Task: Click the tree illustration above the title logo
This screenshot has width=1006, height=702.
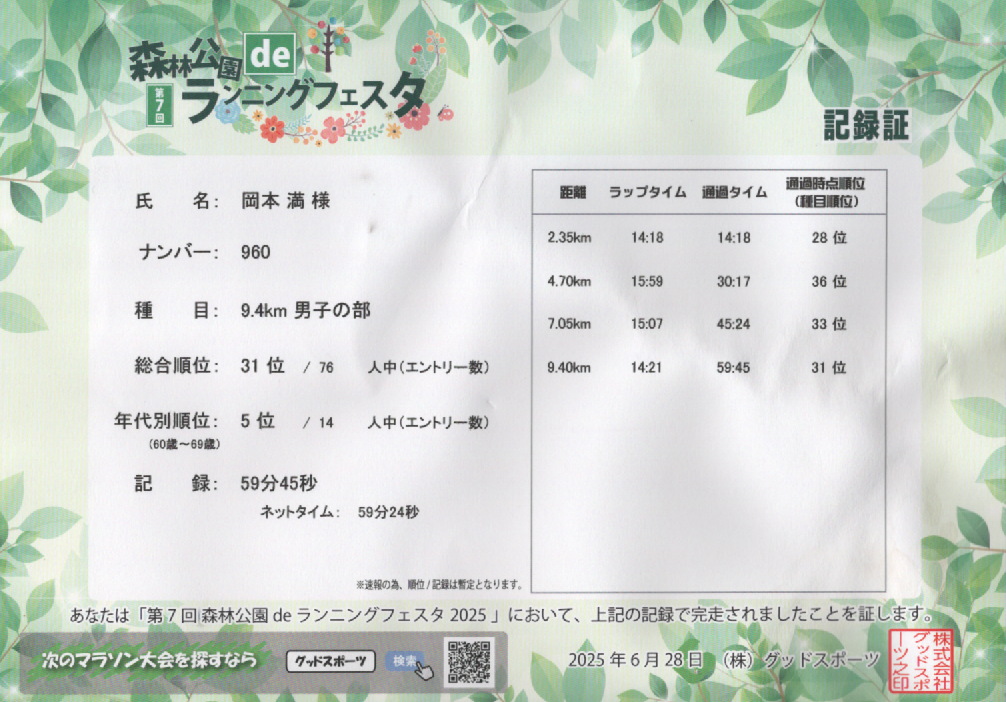Action: pos(324,40)
